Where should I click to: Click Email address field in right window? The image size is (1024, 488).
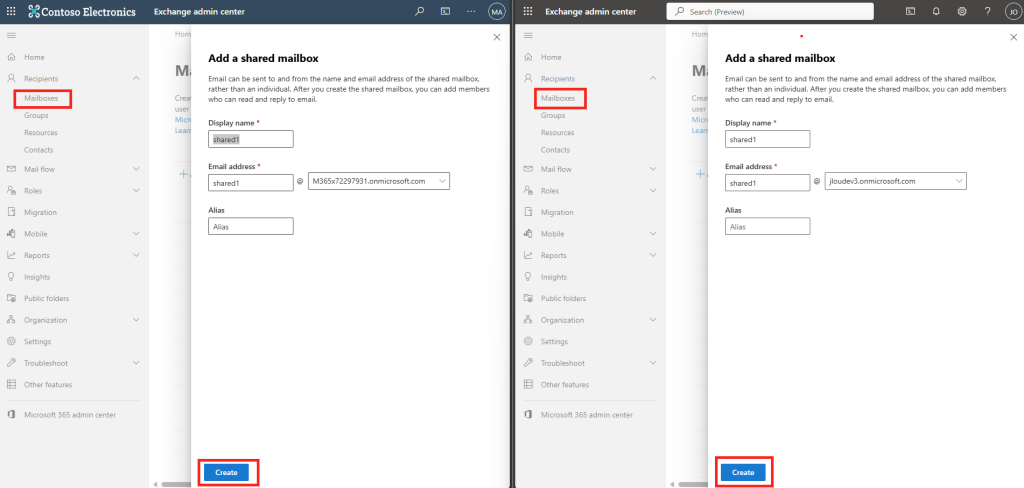tap(767, 183)
